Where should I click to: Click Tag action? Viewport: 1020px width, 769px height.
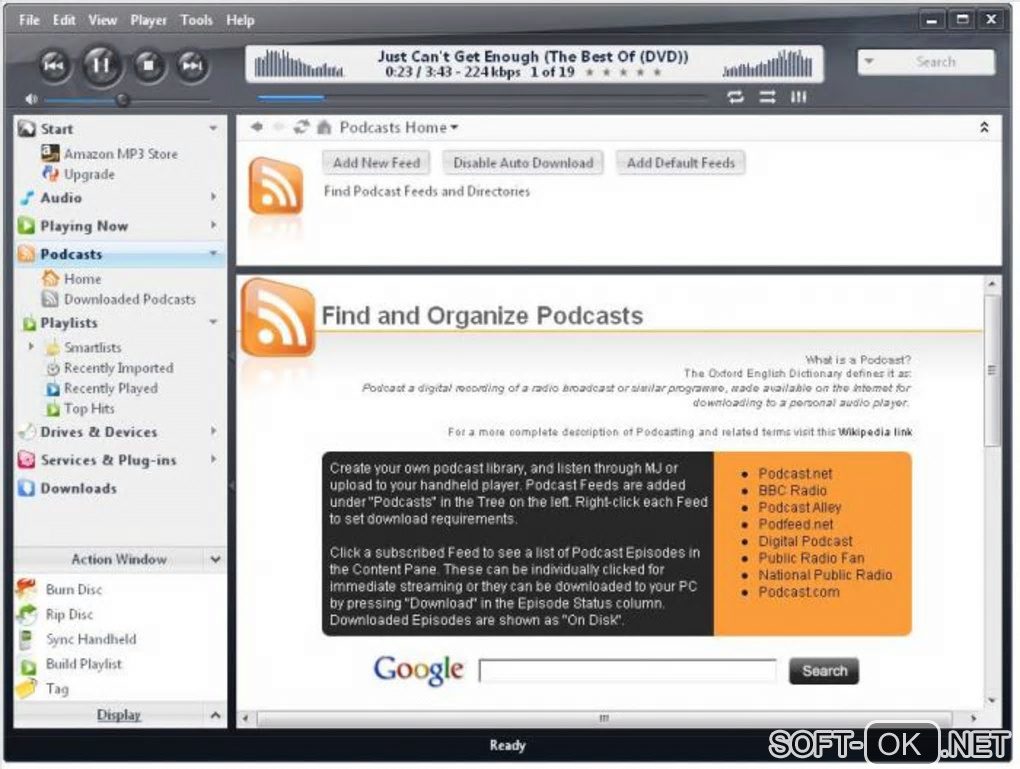click(57, 689)
